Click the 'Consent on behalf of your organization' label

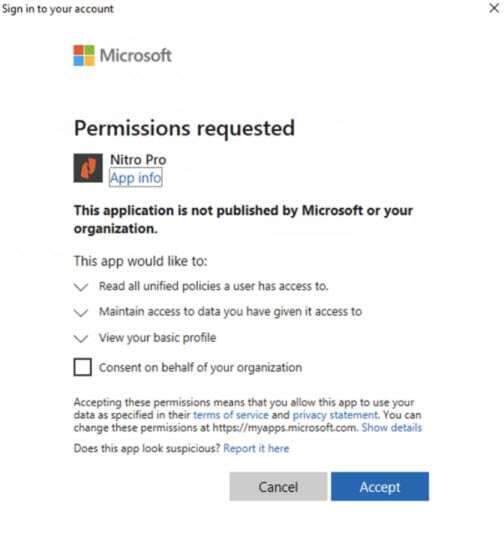[200, 368]
